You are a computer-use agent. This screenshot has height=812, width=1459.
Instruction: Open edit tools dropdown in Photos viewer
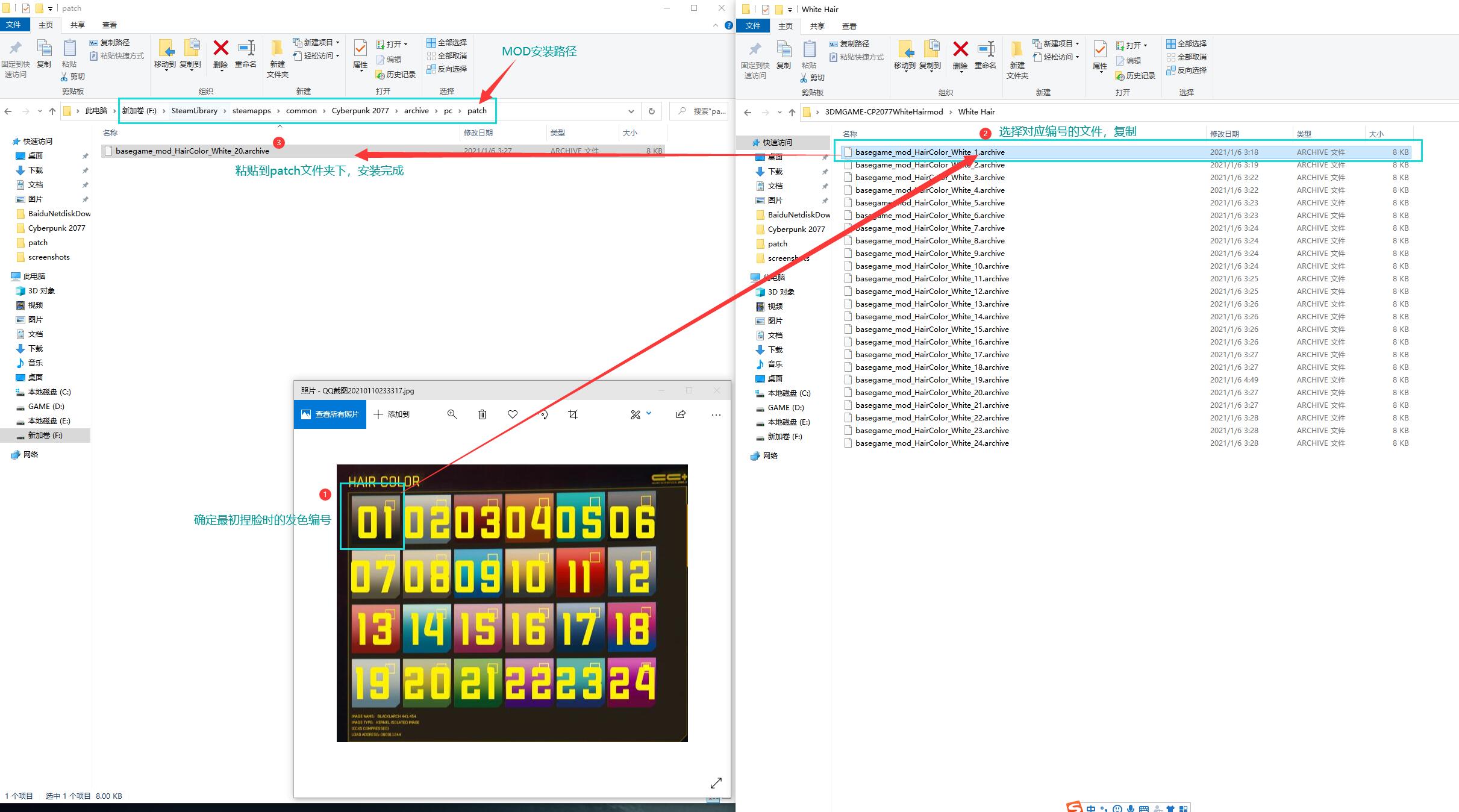(x=649, y=414)
